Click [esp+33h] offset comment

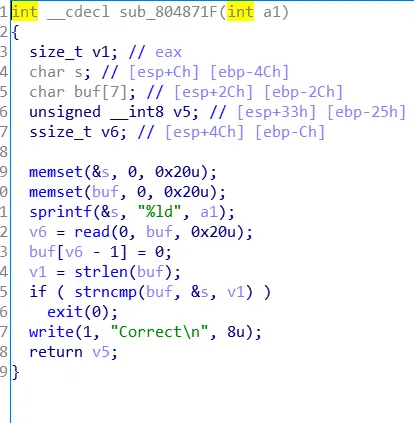point(277,112)
